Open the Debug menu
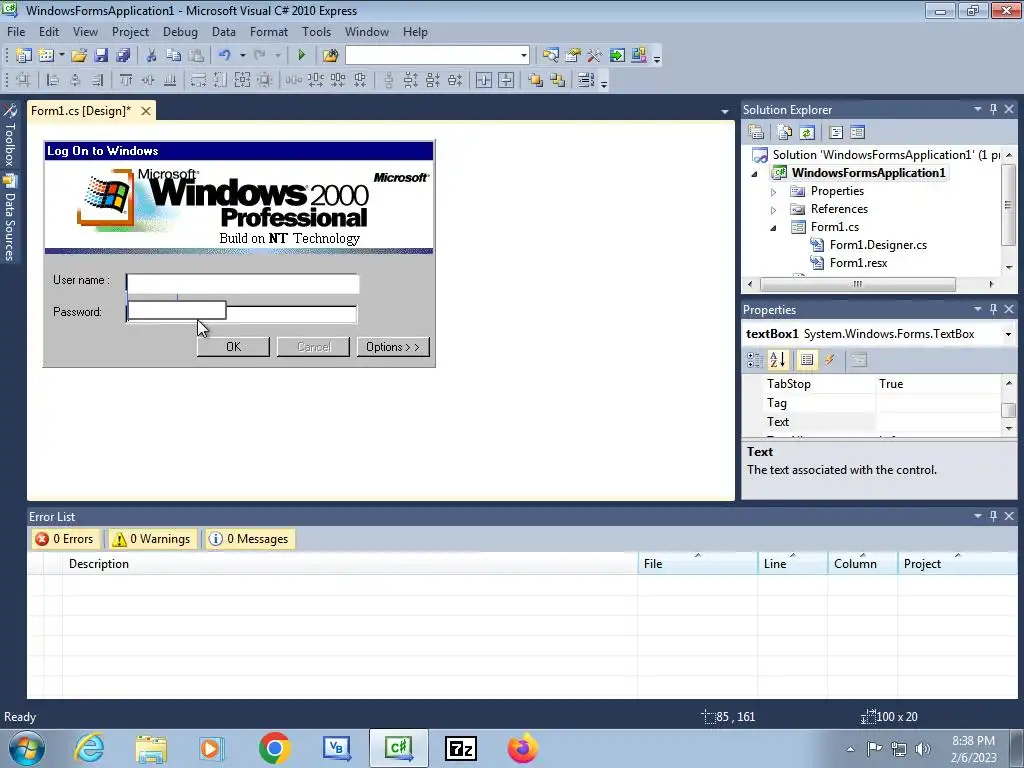The width and height of the screenshot is (1024, 768). pos(180,31)
